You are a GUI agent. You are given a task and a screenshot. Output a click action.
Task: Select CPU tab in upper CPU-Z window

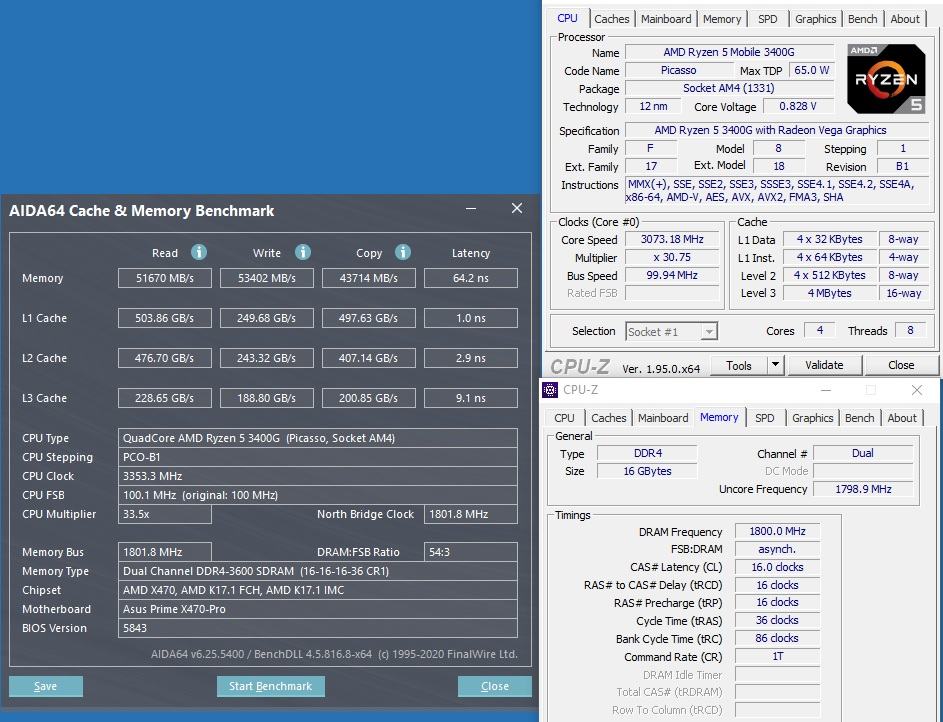click(x=567, y=18)
